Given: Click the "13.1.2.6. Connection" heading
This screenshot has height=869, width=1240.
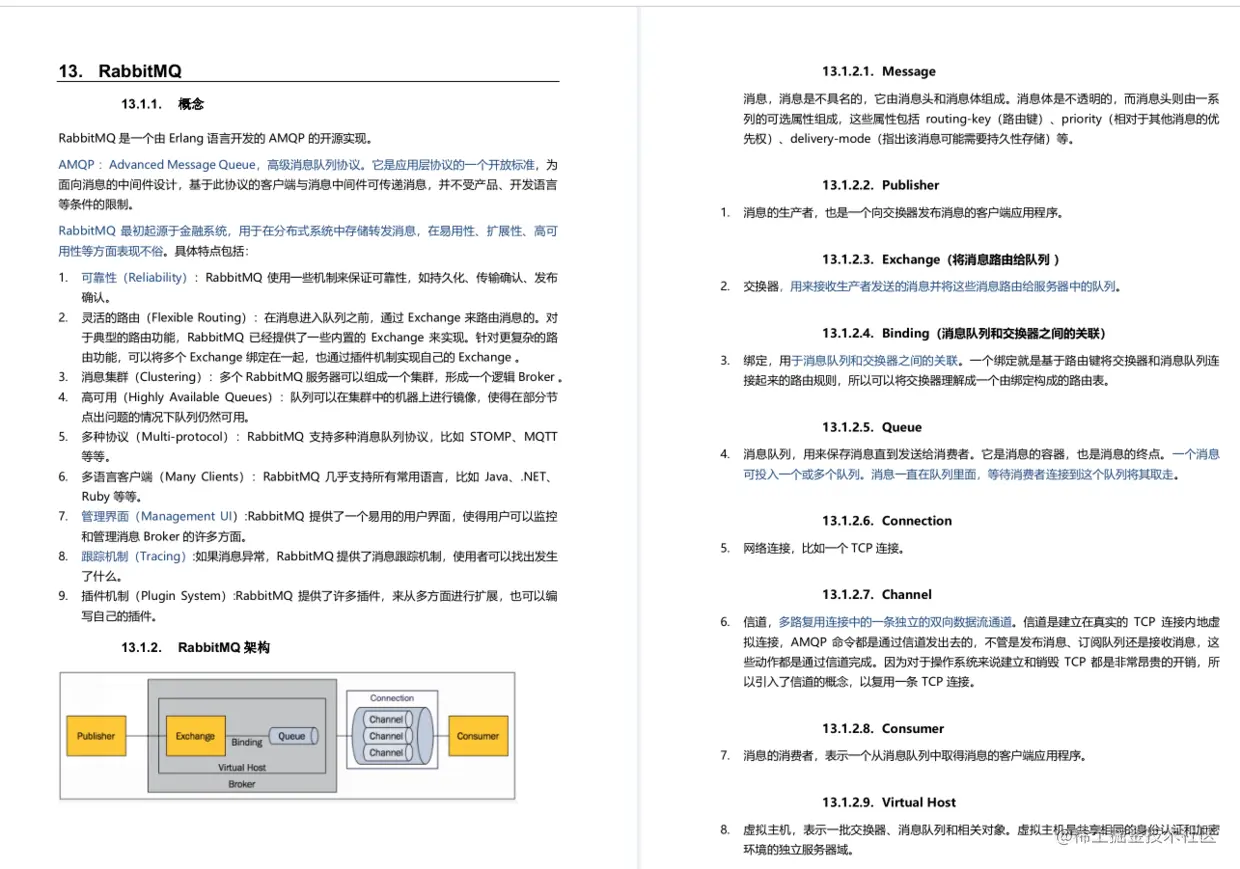Looking at the screenshot, I should tap(887, 521).
